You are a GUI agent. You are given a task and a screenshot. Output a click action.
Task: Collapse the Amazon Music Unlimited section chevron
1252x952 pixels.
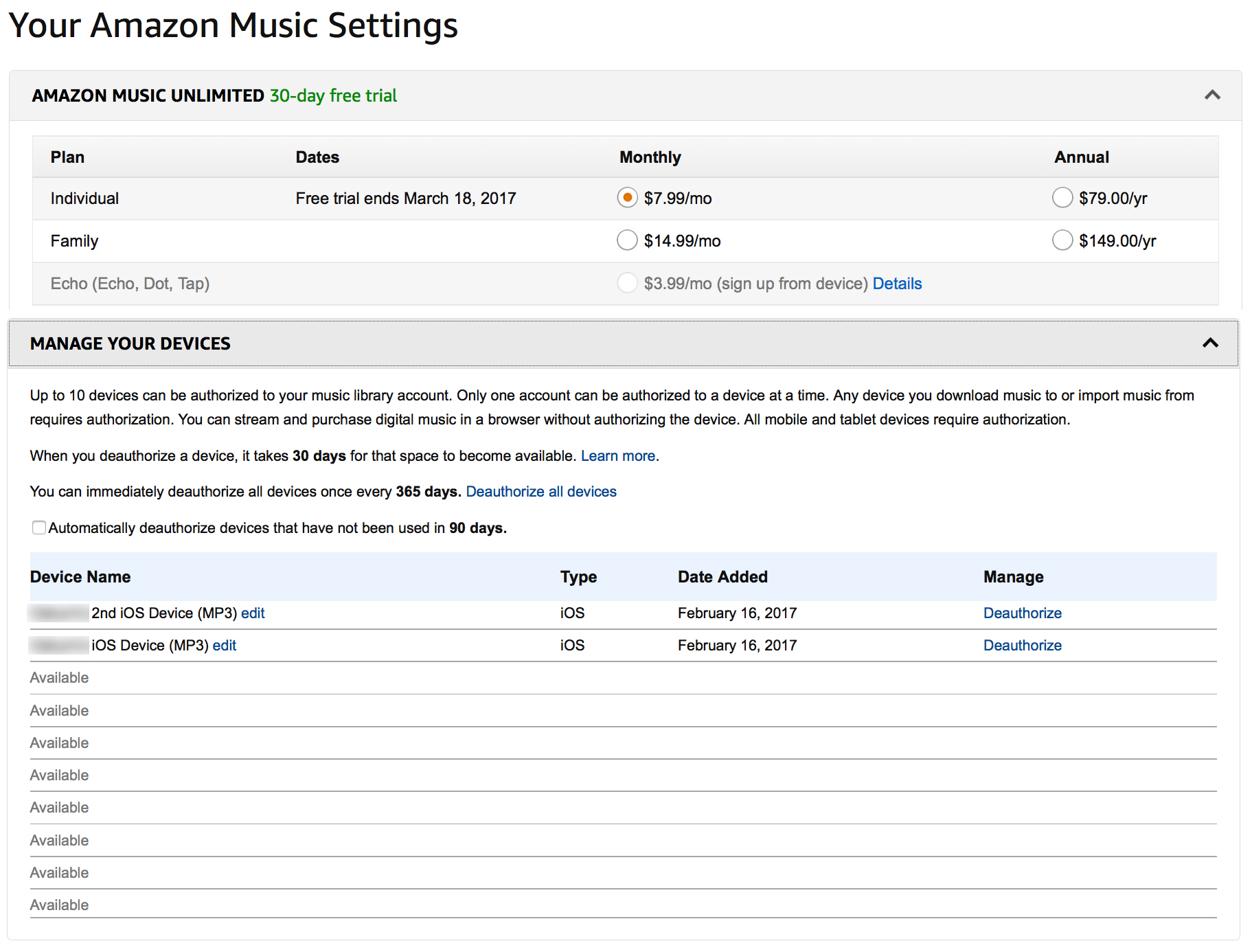[x=1212, y=95]
